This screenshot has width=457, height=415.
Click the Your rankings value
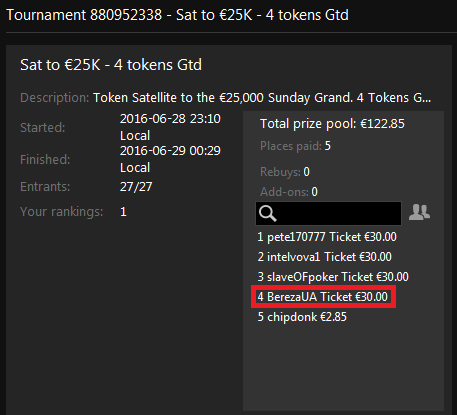123,212
